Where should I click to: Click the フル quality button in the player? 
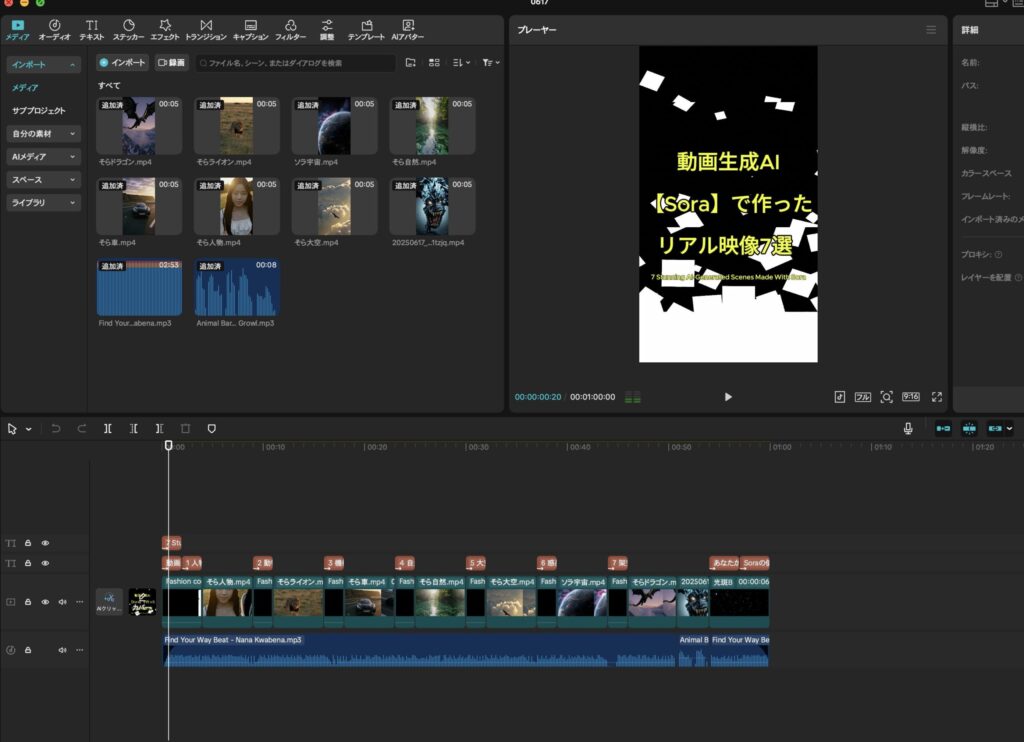tap(863, 397)
